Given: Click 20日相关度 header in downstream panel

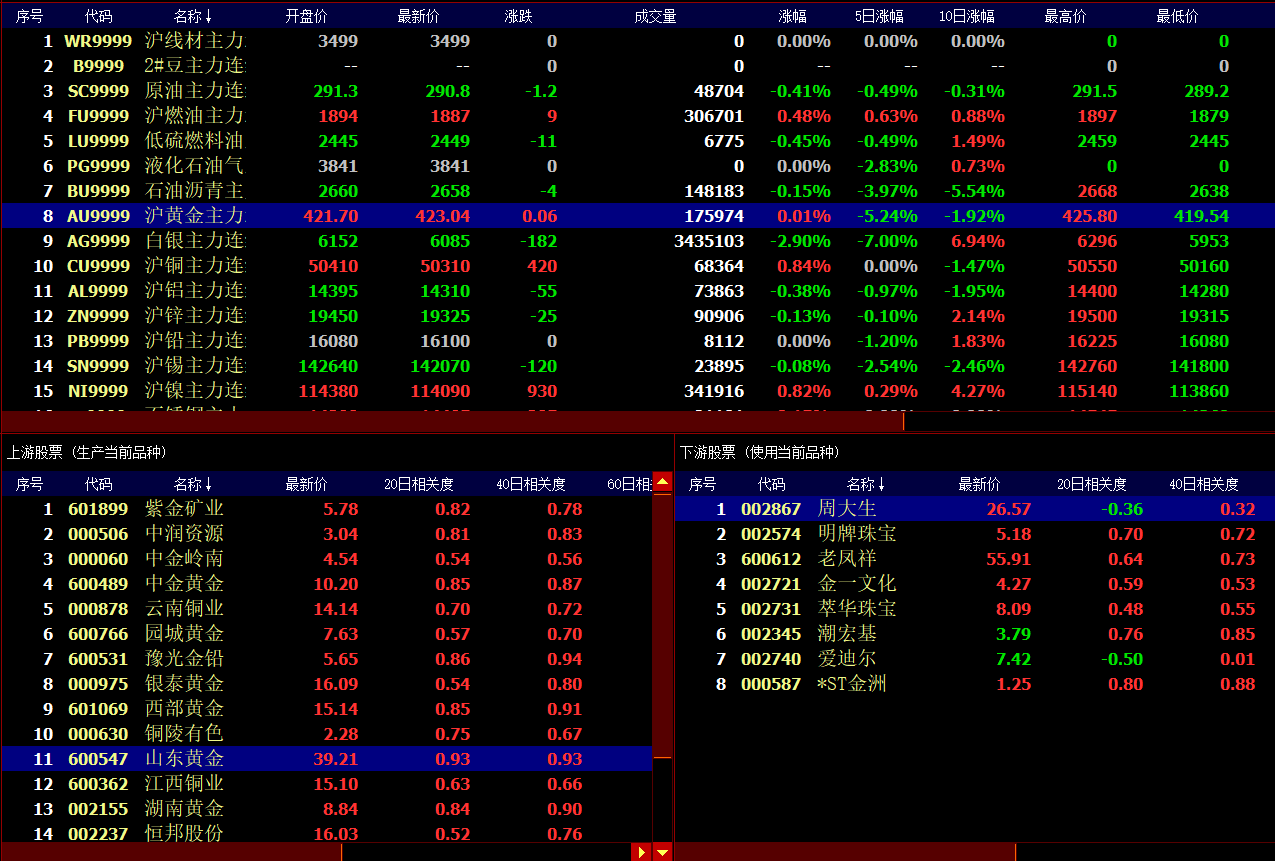Looking at the screenshot, I should click(1091, 484).
